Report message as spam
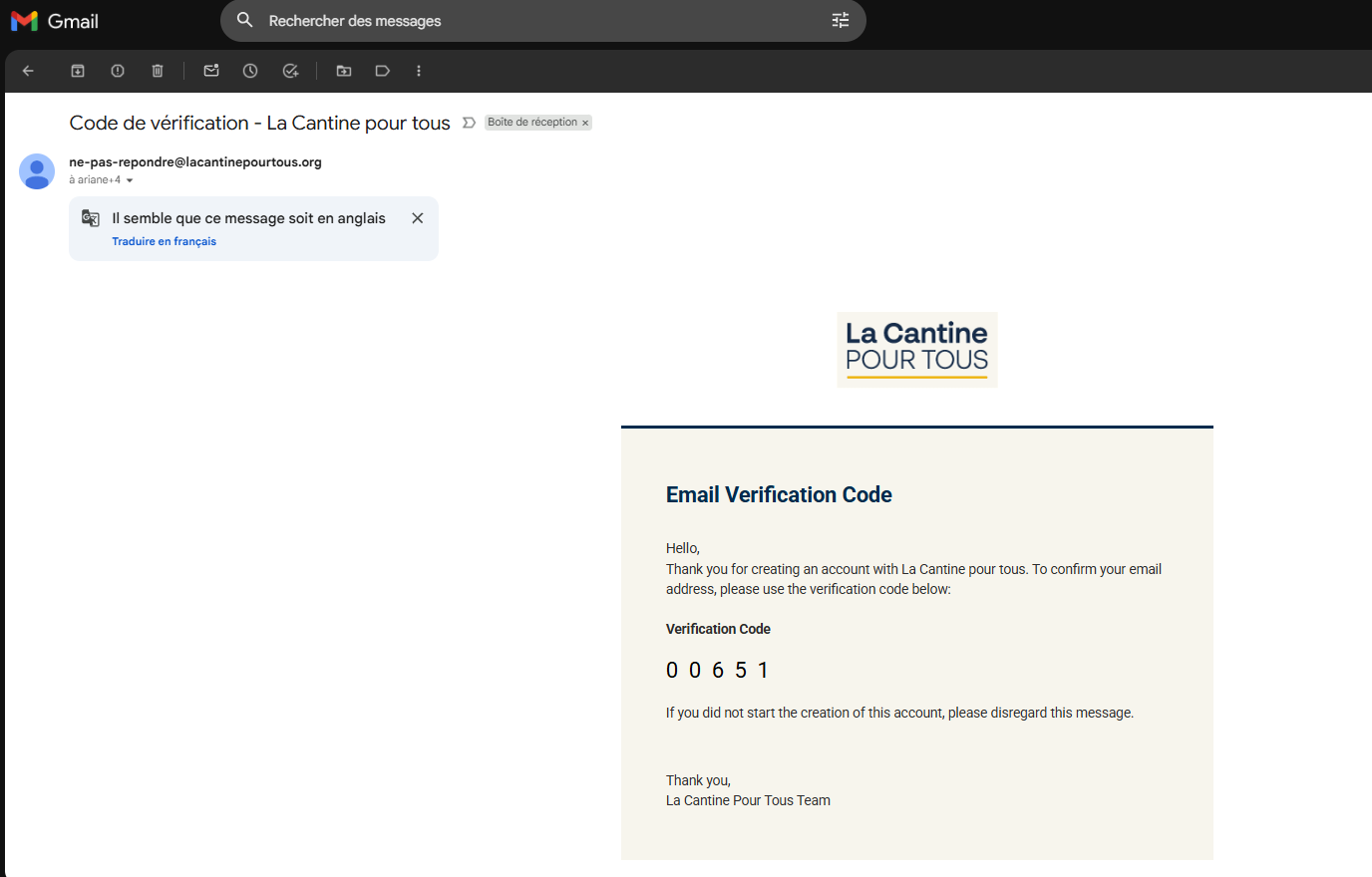Image resolution: width=1372 pixels, height=877 pixels. (x=118, y=71)
